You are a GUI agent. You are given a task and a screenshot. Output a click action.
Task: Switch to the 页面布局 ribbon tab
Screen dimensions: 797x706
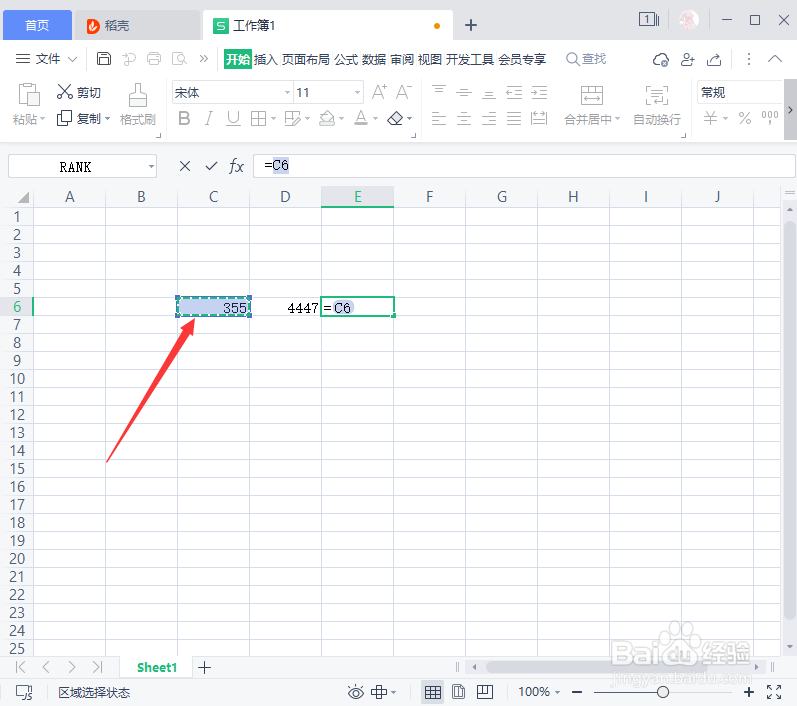pos(305,59)
